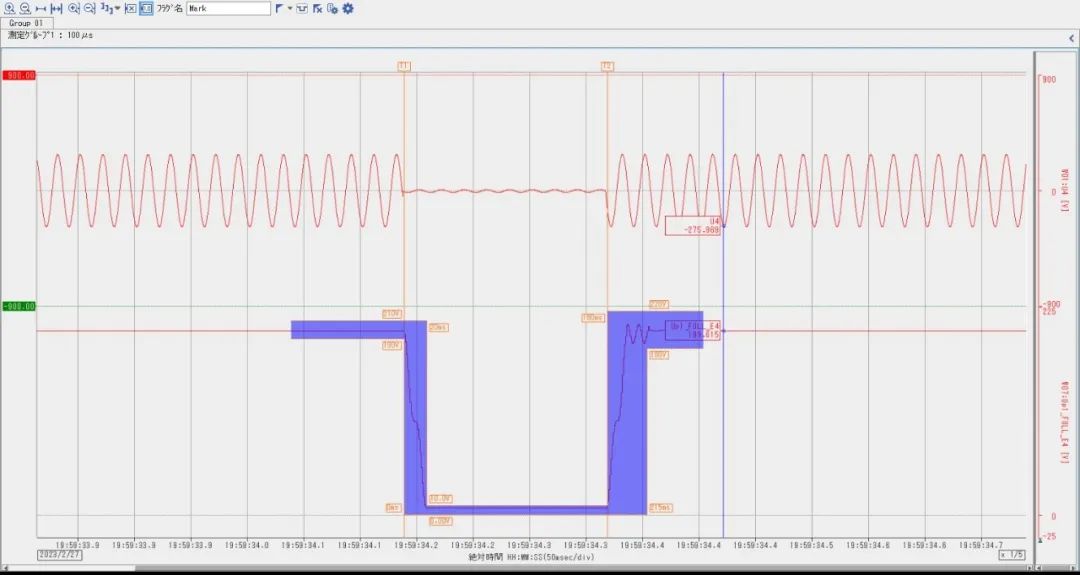This screenshot has height=575, width=1080.
Task: Collapse the side panel chevron at right
Action: coord(1071,37)
